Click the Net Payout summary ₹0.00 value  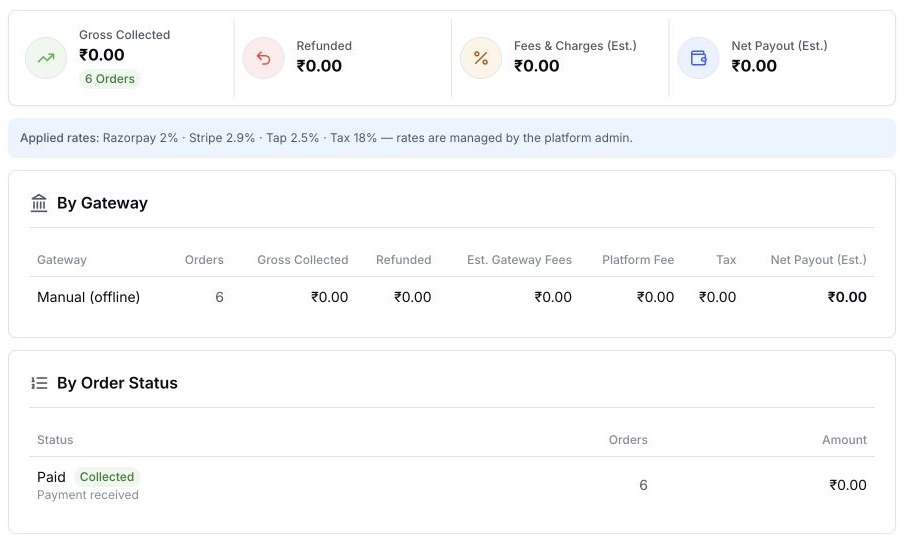click(754, 66)
